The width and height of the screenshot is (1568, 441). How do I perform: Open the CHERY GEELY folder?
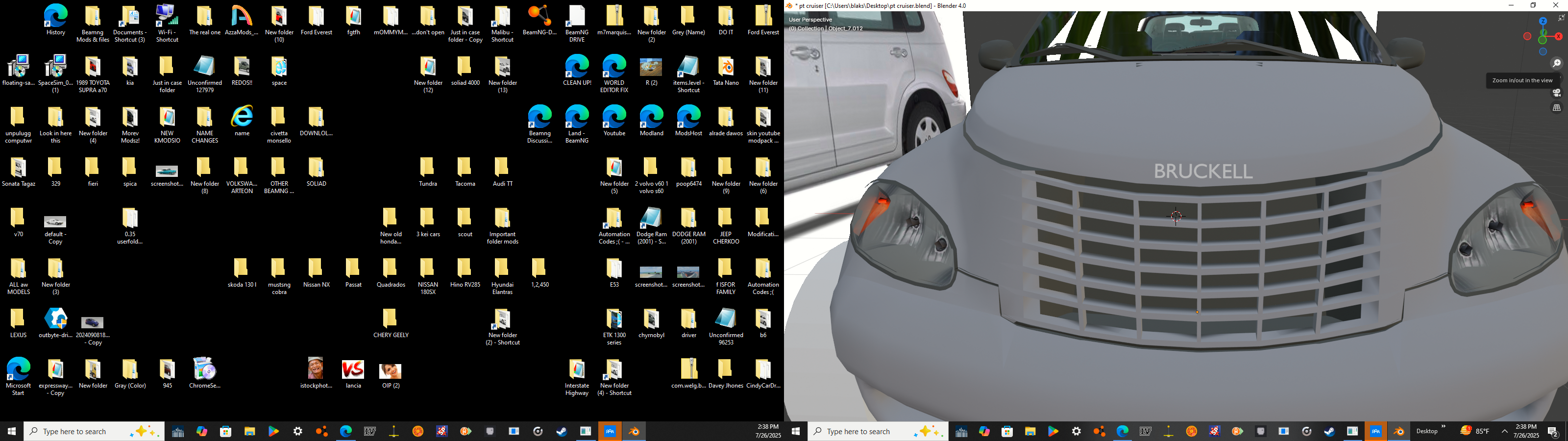click(x=390, y=322)
